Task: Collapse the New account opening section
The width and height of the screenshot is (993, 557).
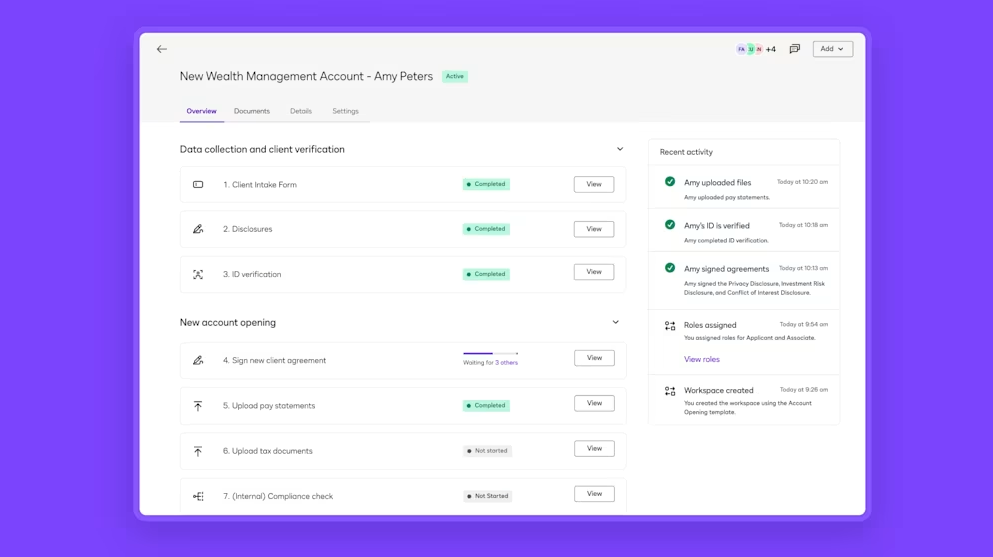Action: (x=615, y=322)
